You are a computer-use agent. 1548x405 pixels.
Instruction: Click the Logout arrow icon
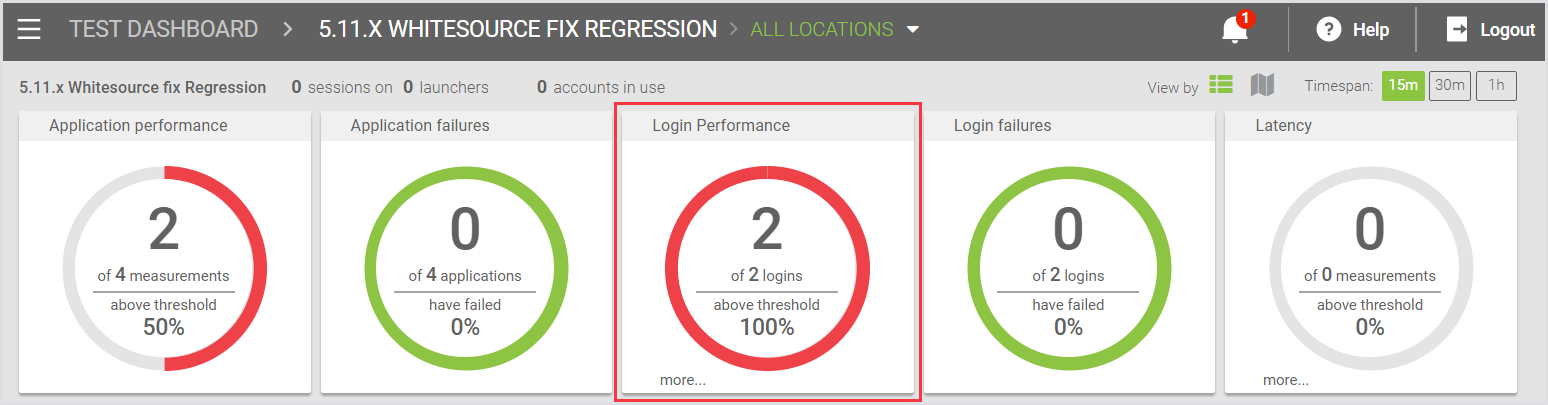pyautogui.click(x=1457, y=30)
